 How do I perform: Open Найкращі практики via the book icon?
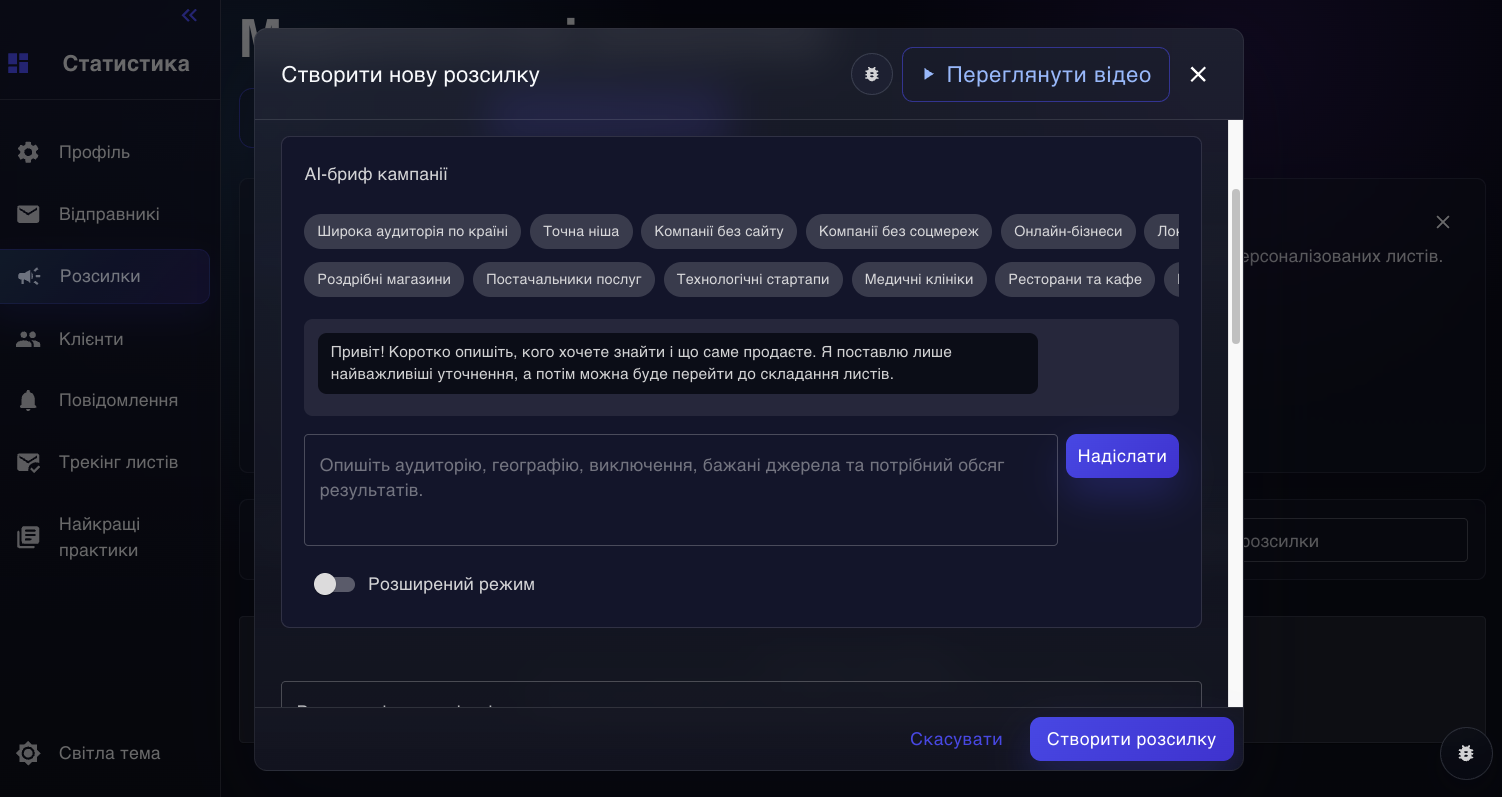(x=27, y=536)
